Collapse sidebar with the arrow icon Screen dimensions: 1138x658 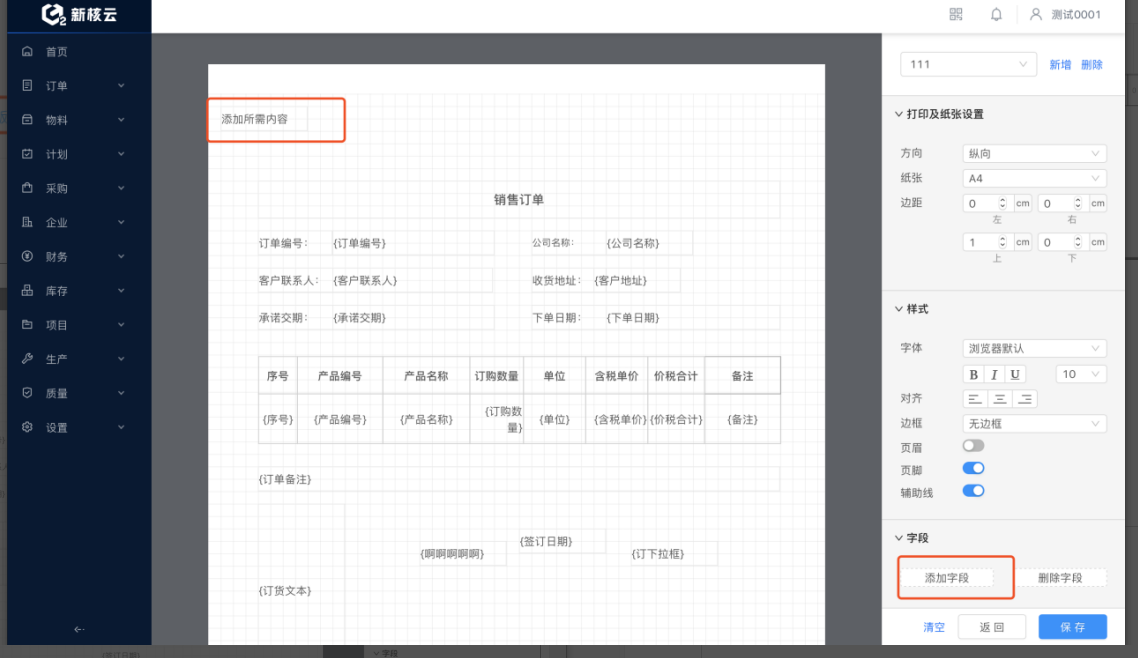[79, 629]
